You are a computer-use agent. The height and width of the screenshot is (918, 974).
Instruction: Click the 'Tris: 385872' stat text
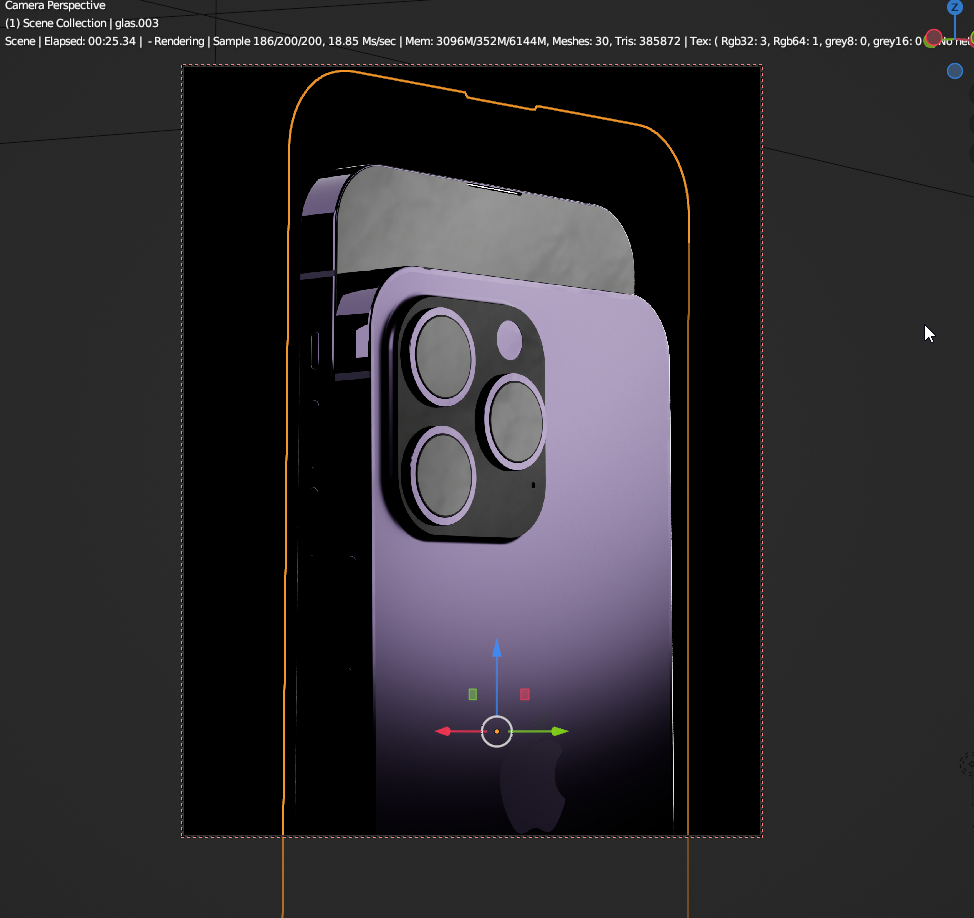tap(648, 41)
